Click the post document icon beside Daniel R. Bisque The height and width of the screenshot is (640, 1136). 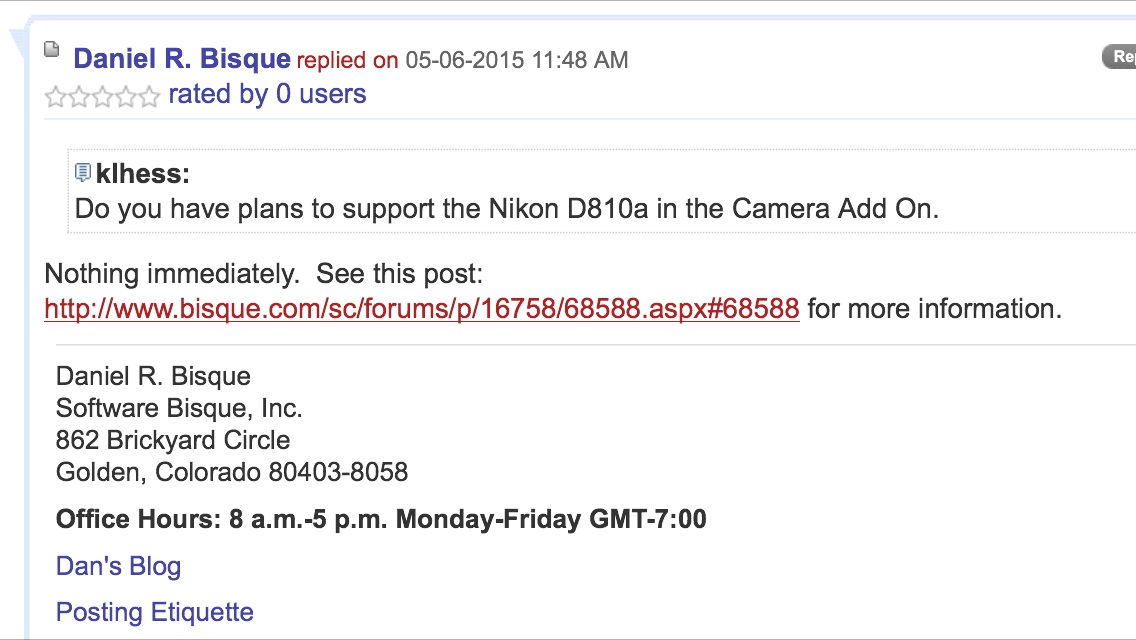[52, 49]
